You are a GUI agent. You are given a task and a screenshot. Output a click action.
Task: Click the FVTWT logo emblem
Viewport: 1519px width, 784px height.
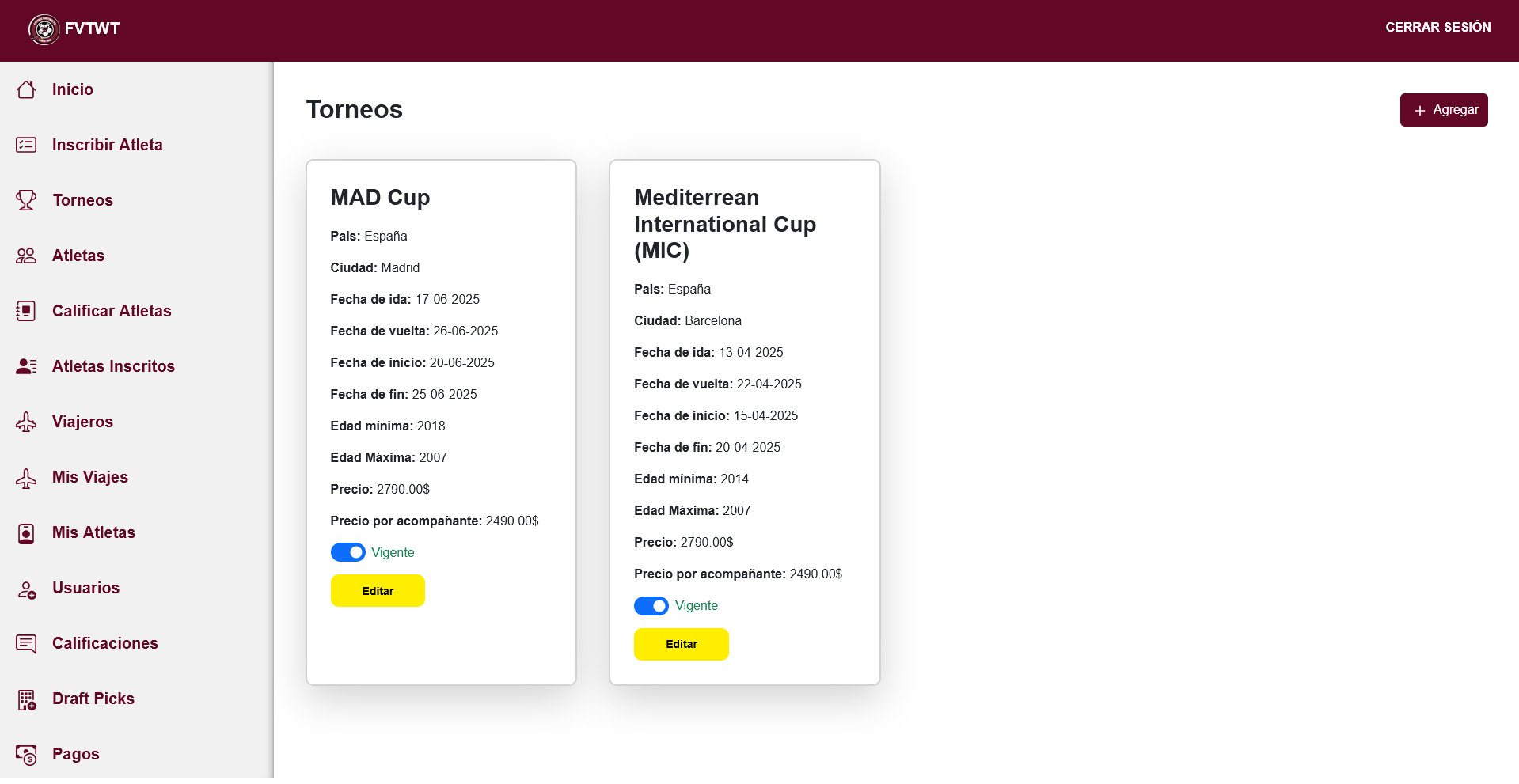(44, 29)
